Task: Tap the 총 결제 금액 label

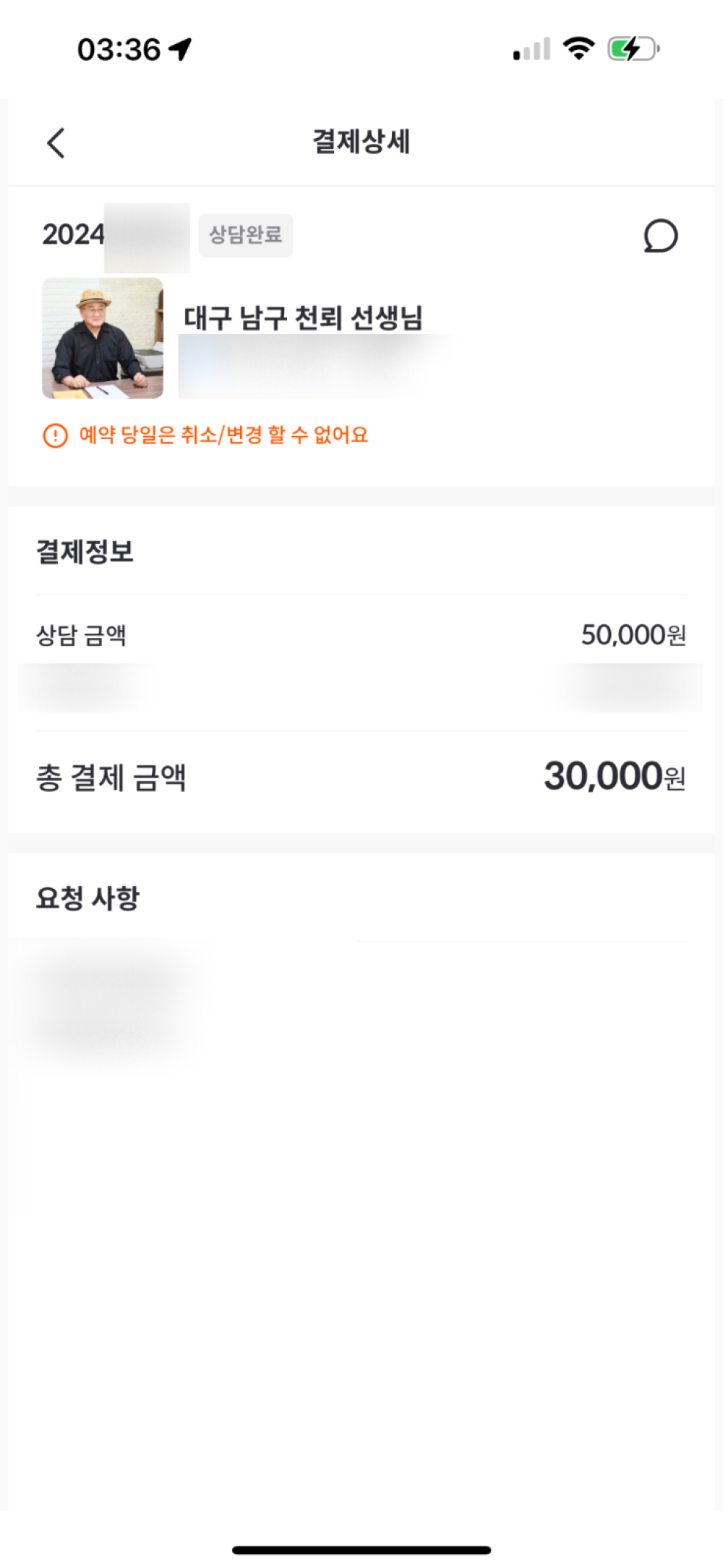Action: point(111,778)
